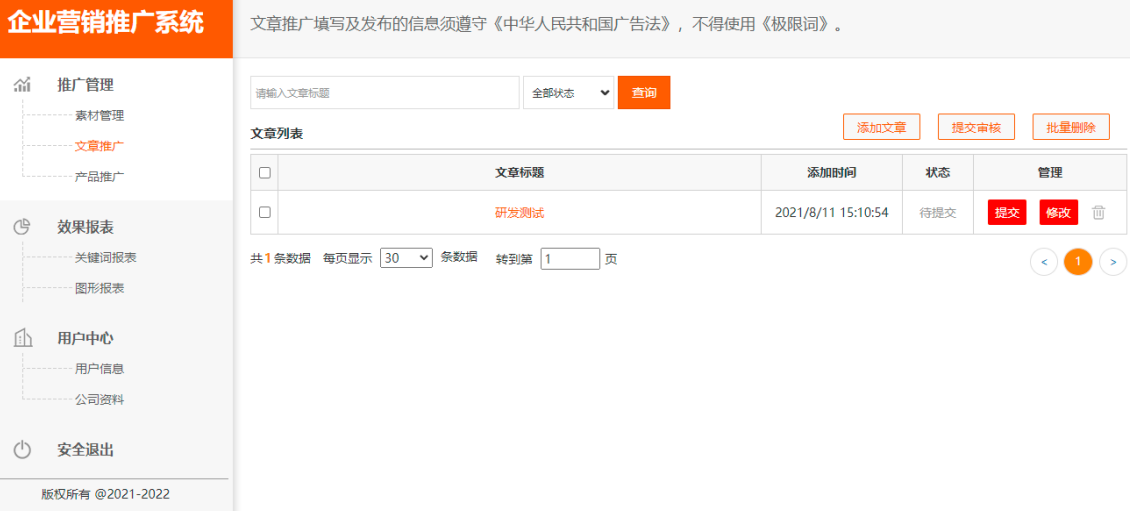Image resolution: width=1130 pixels, height=511 pixels.
Task: Click the article title search input field
Action: pos(384,93)
